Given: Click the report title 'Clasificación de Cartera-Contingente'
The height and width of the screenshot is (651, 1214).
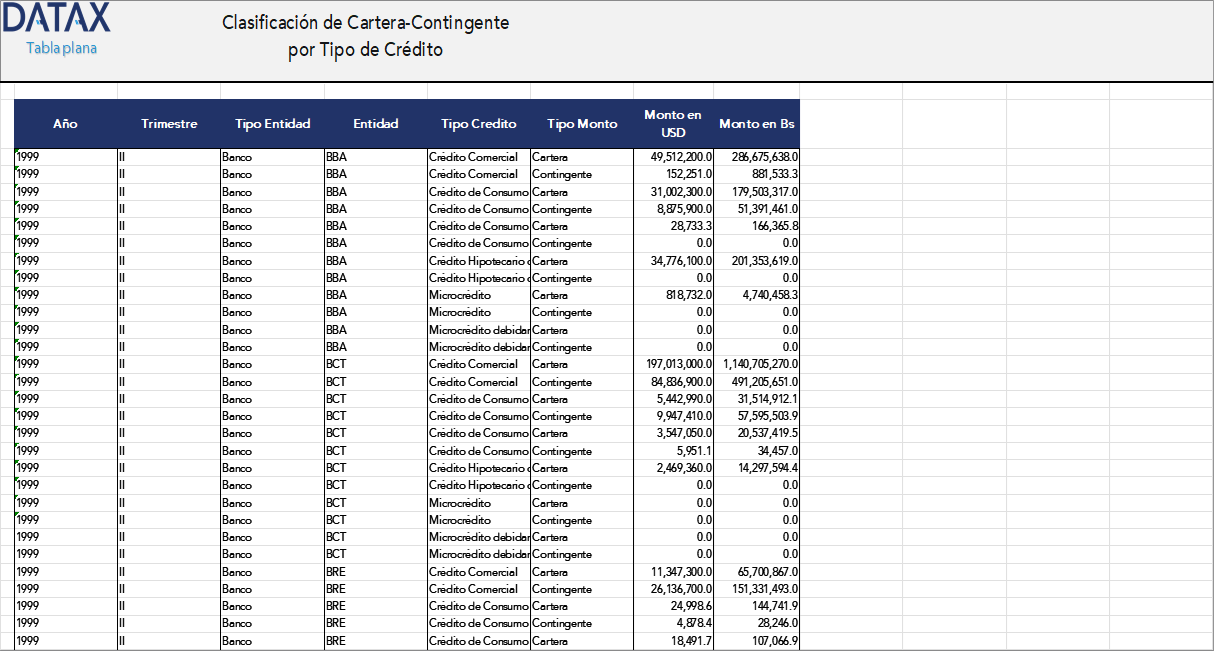Looking at the screenshot, I should click(364, 22).
